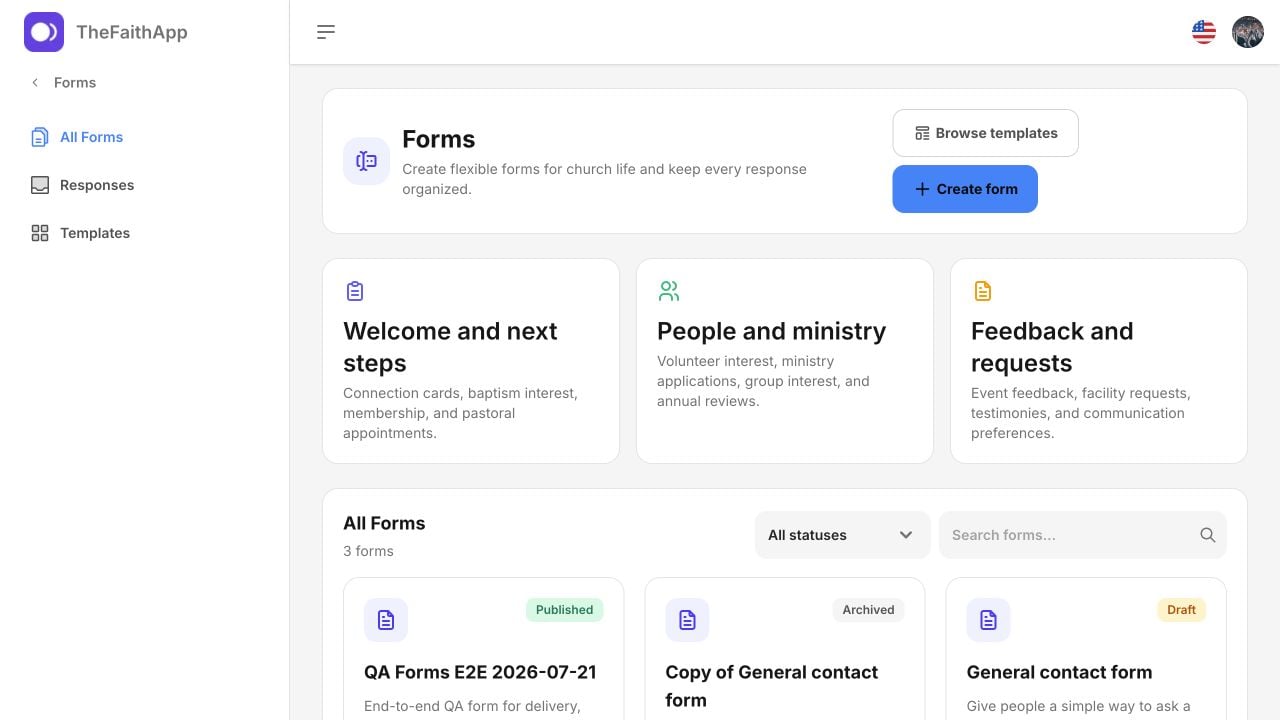Open the Welcome and next steps card
The width and height of the screenshot is (1280, 720).
471,361
